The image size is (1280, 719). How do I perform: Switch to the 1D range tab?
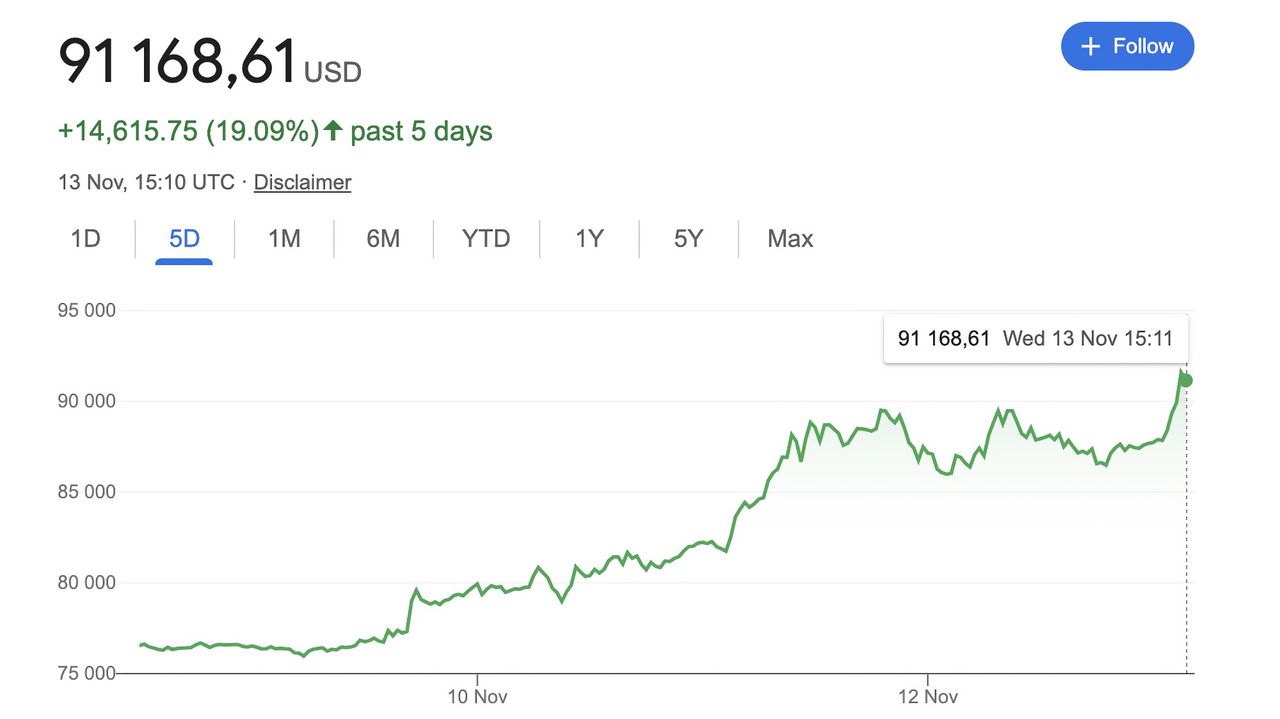tap(85, 239)
